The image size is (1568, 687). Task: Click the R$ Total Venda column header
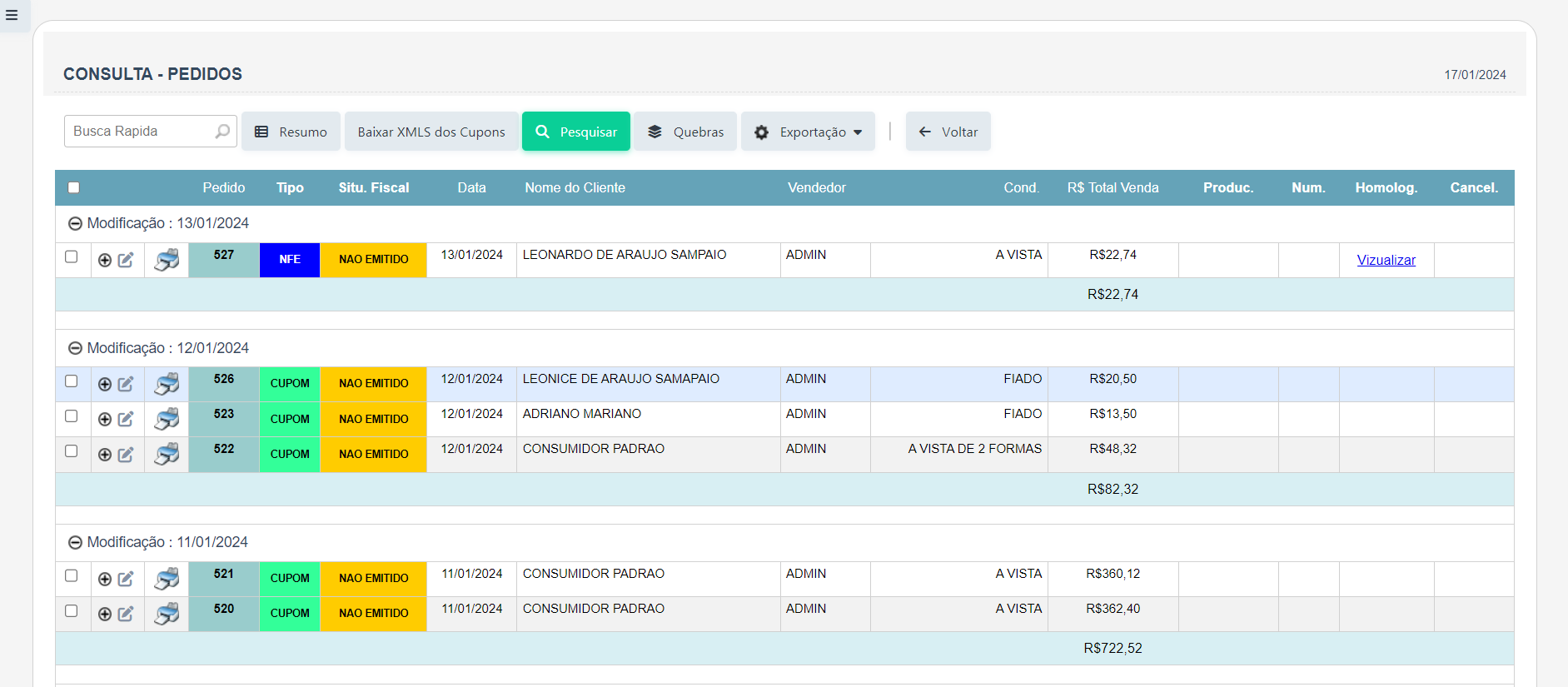[x=1113, y=187]
